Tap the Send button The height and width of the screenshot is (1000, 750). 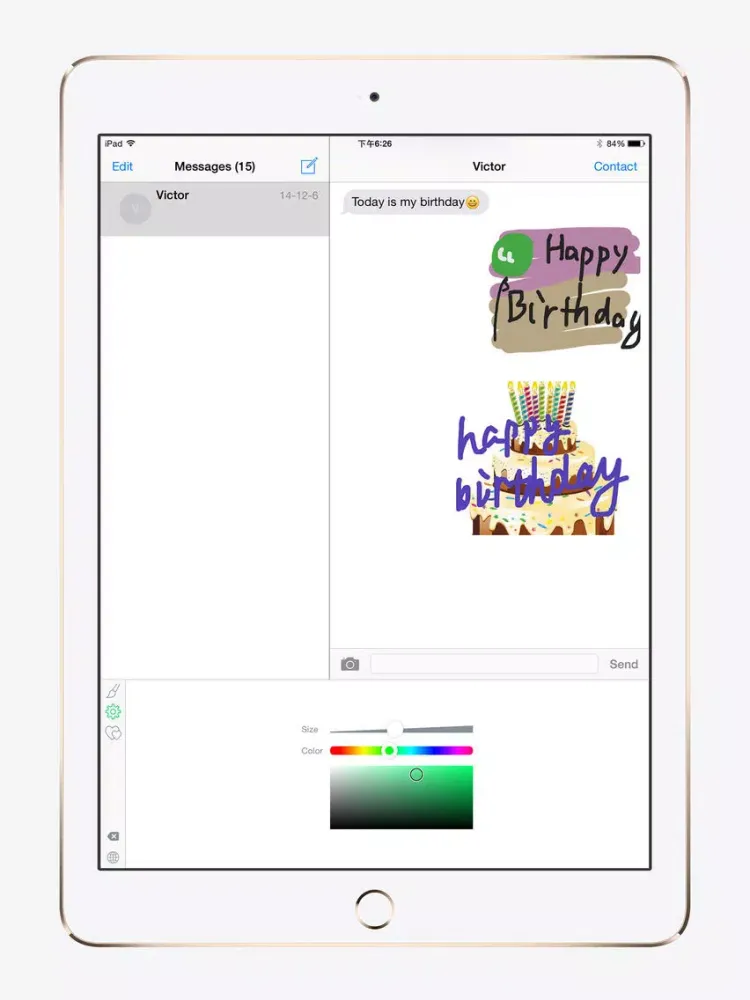pyautogui.click(x=623, y=664)
